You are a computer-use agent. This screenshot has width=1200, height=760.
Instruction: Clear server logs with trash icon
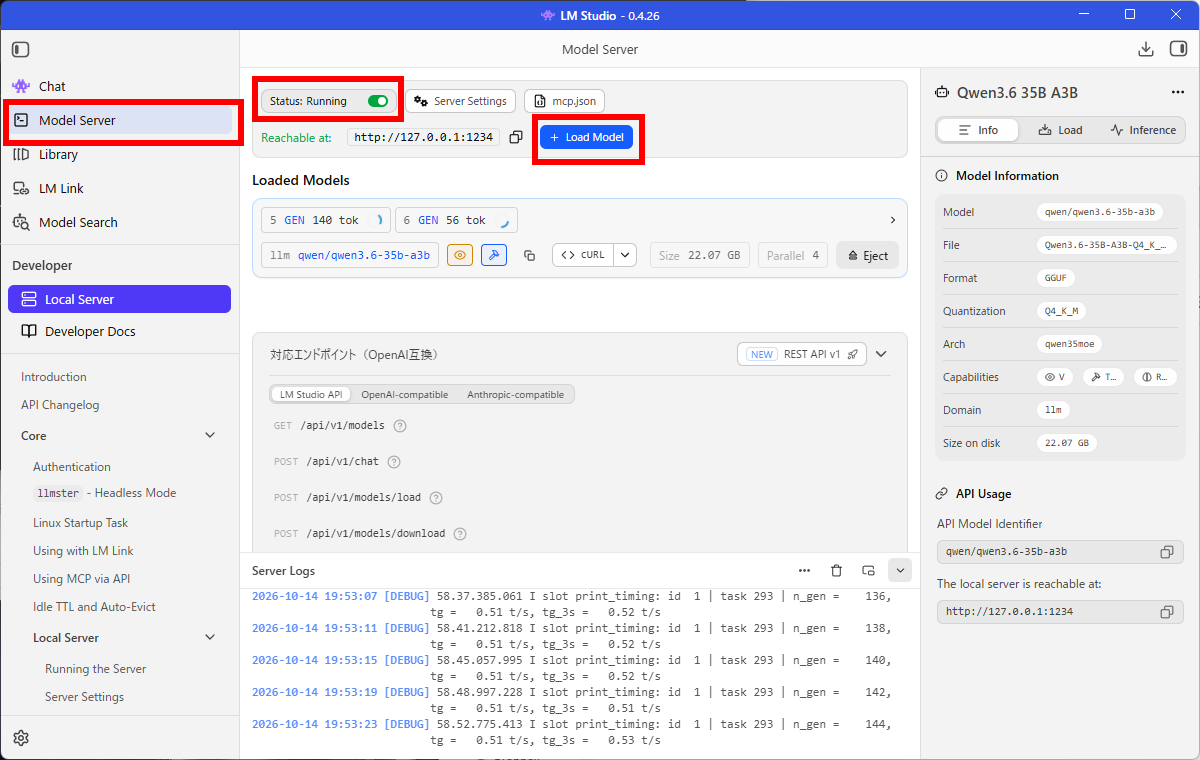pyautogui.click(x=837, y=570)
